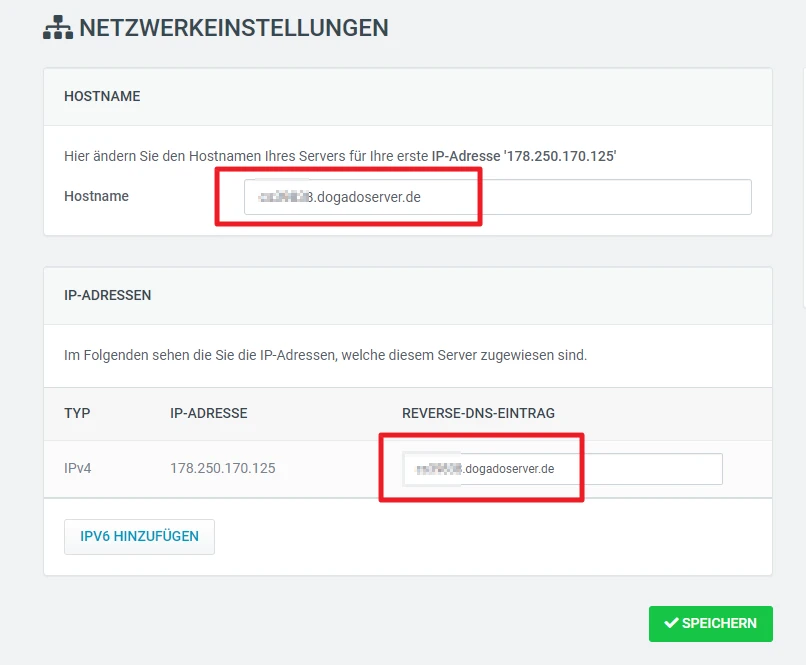The height and width of the screenshot is (665, 806).
Task: Click the IP-ADRESSE column header
Action: [x=209, y=413]
